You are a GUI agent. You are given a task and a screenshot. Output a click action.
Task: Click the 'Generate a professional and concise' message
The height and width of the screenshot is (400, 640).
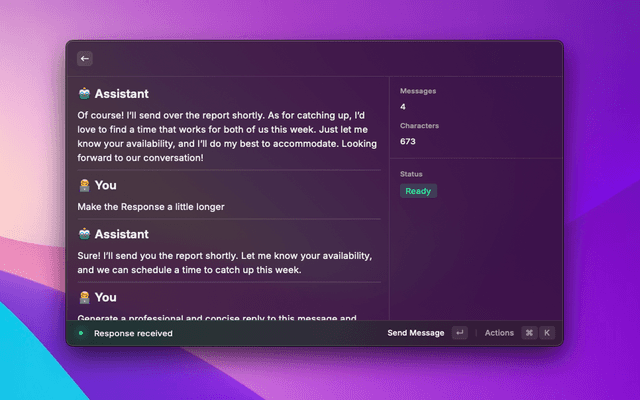[x=217, y=319]
